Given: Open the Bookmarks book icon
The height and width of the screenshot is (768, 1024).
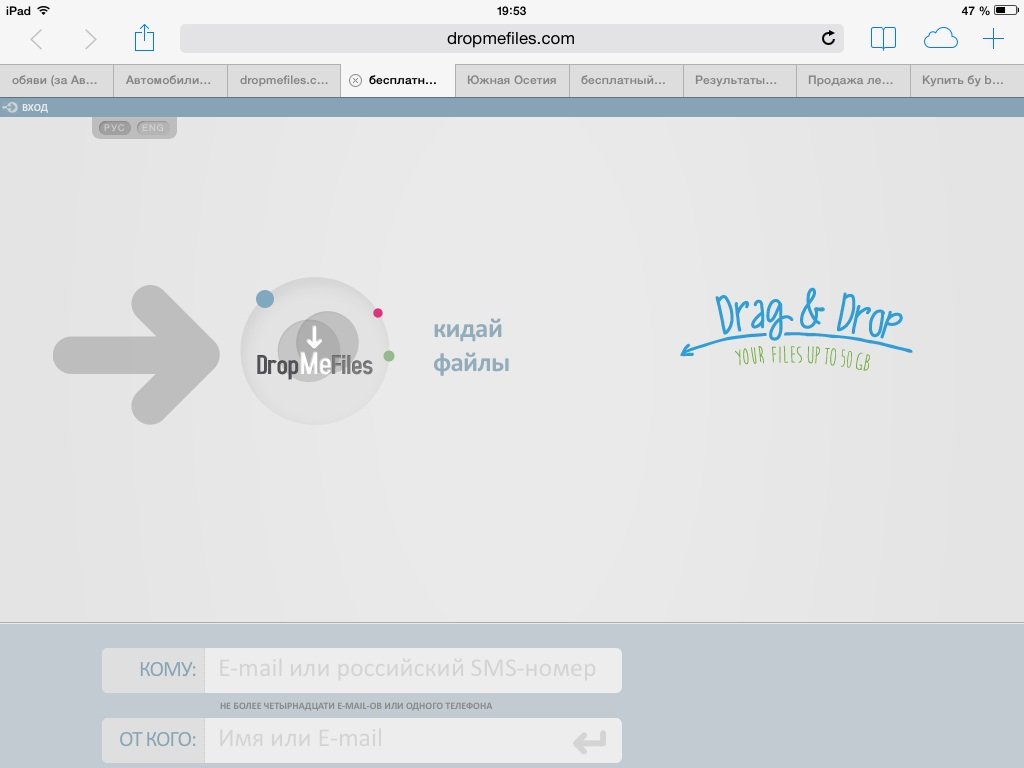Looking at the screenshot, I should pyautogui.click(x=883, y=39).
